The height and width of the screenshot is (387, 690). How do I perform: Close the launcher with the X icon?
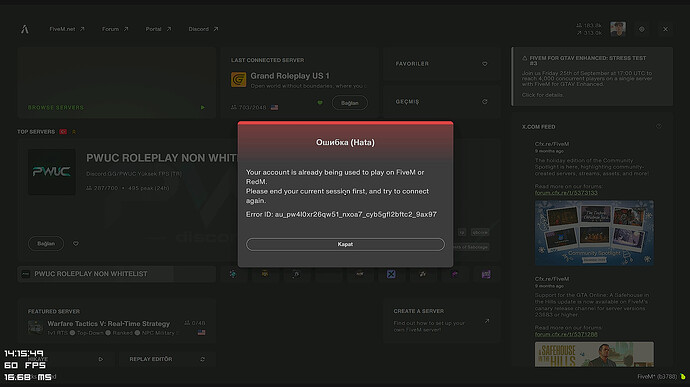tap(665, 29)
